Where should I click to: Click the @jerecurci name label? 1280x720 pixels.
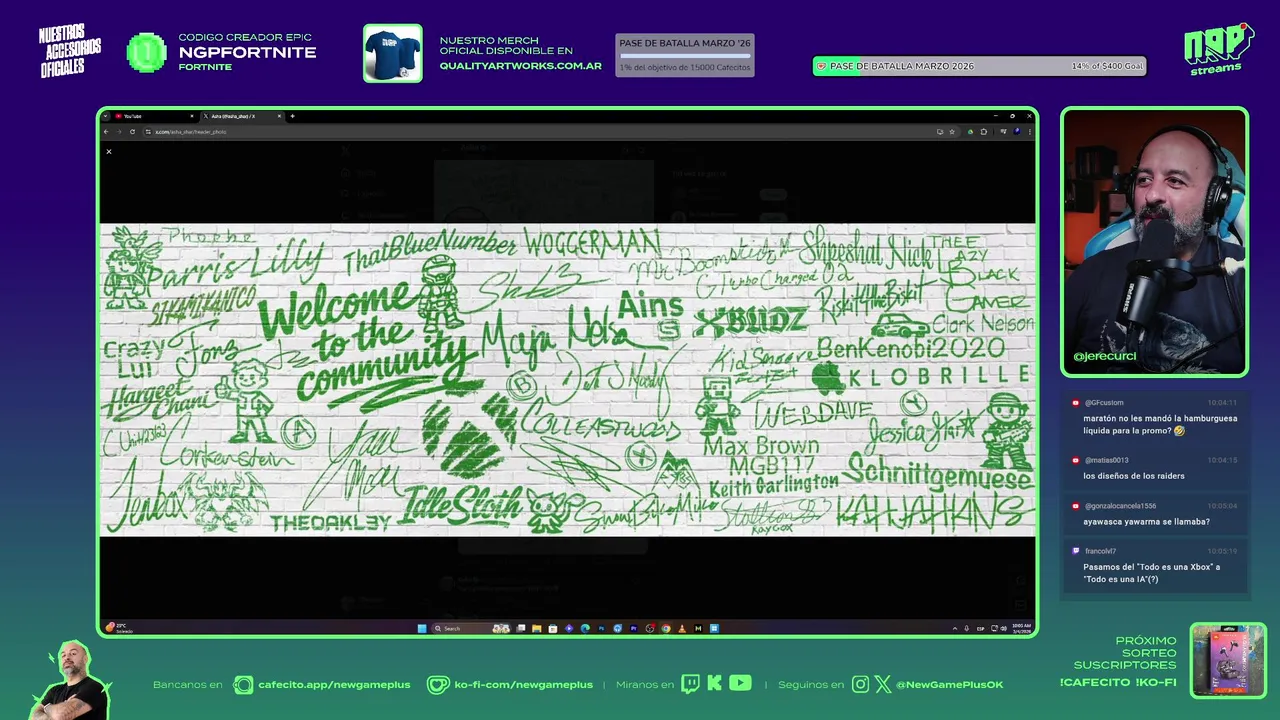tap(1104, 356)
